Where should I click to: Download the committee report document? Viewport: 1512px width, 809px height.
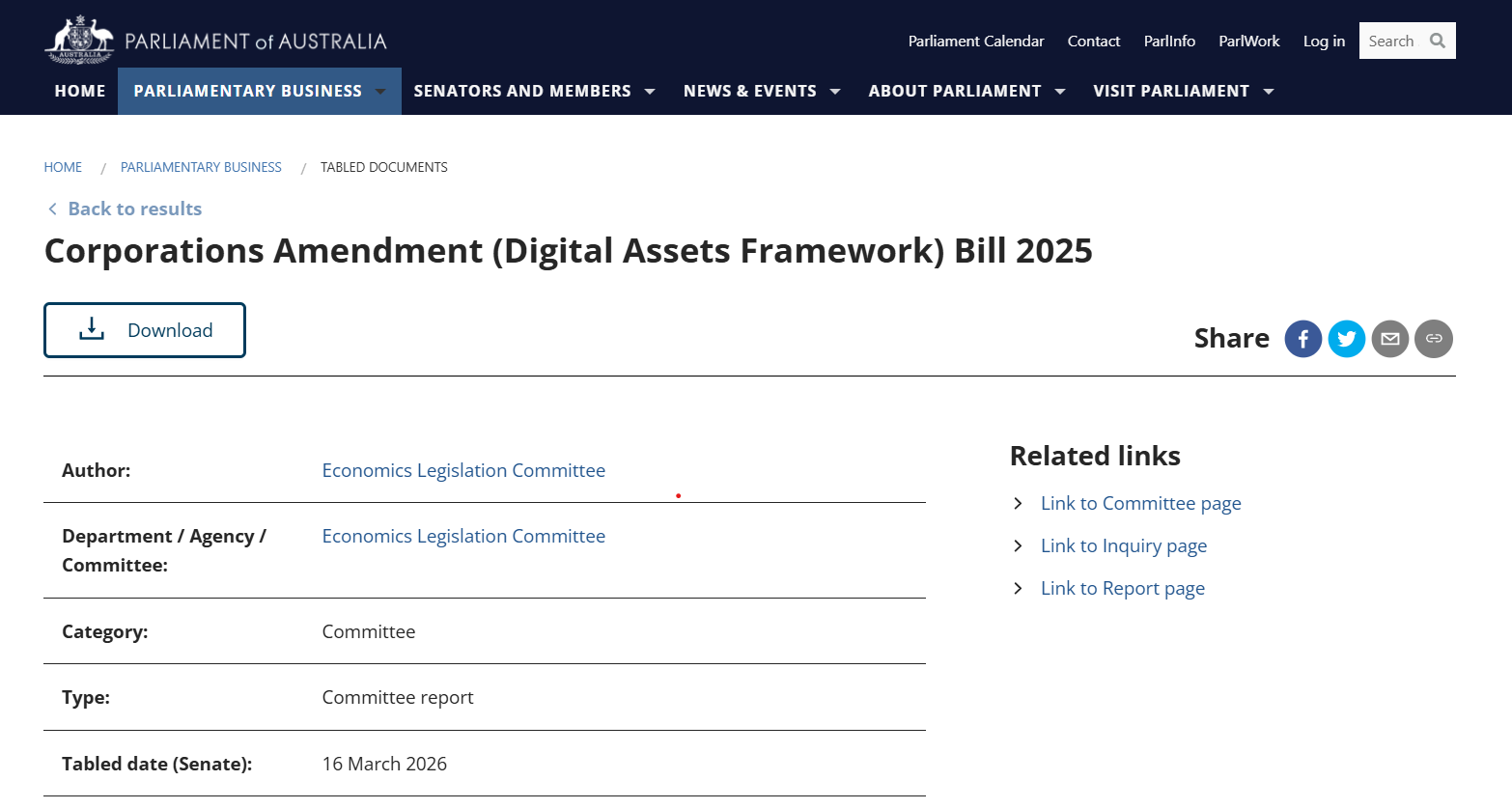144,329
